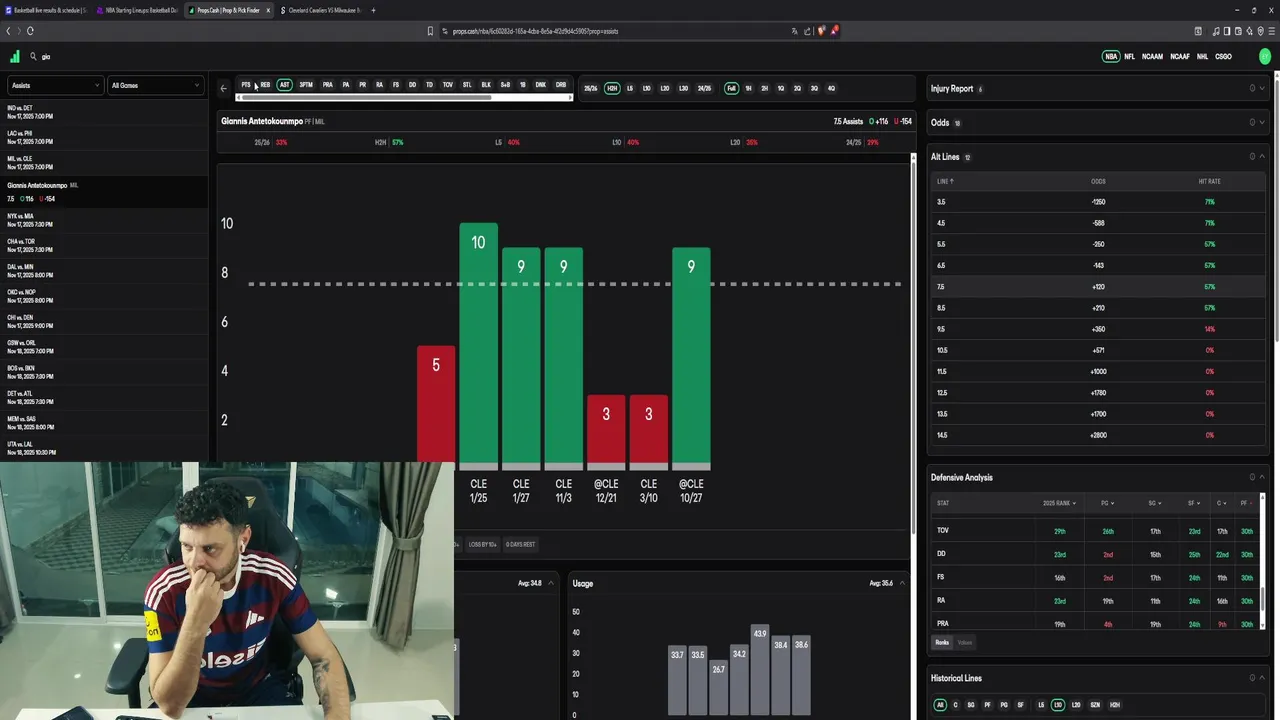The width and height of the screenshot is (1280, 720).
Task: Open the browser hamburger menu
Action: point(1271,31)
